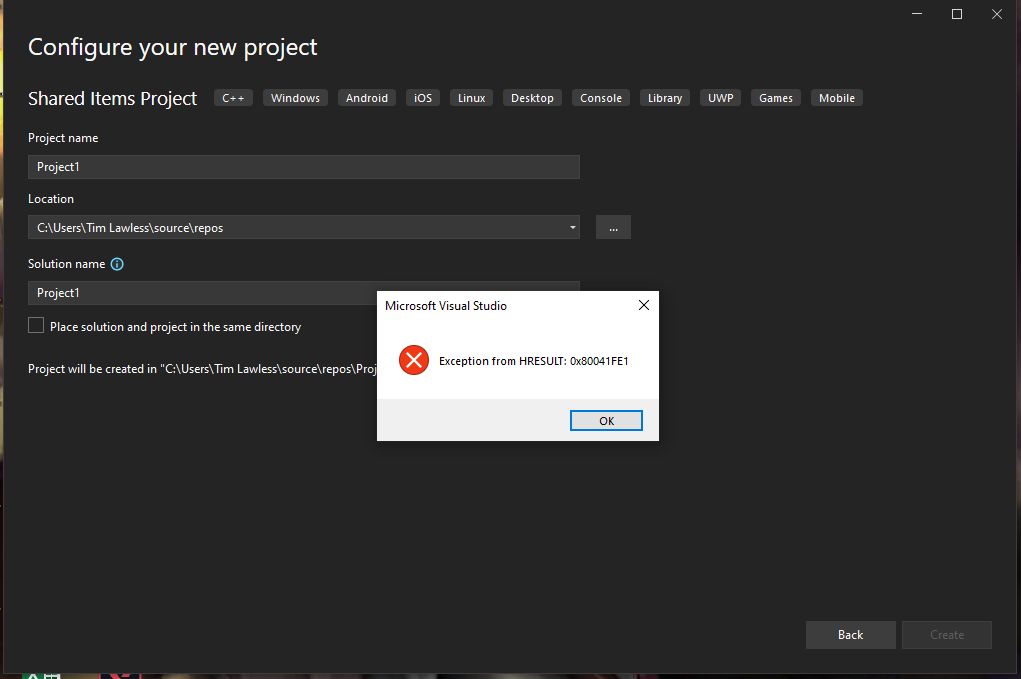Maximize the Configure your new project window
This screenshot has width=1021, height=679.
pyautogui.click(x=957, y=14)
